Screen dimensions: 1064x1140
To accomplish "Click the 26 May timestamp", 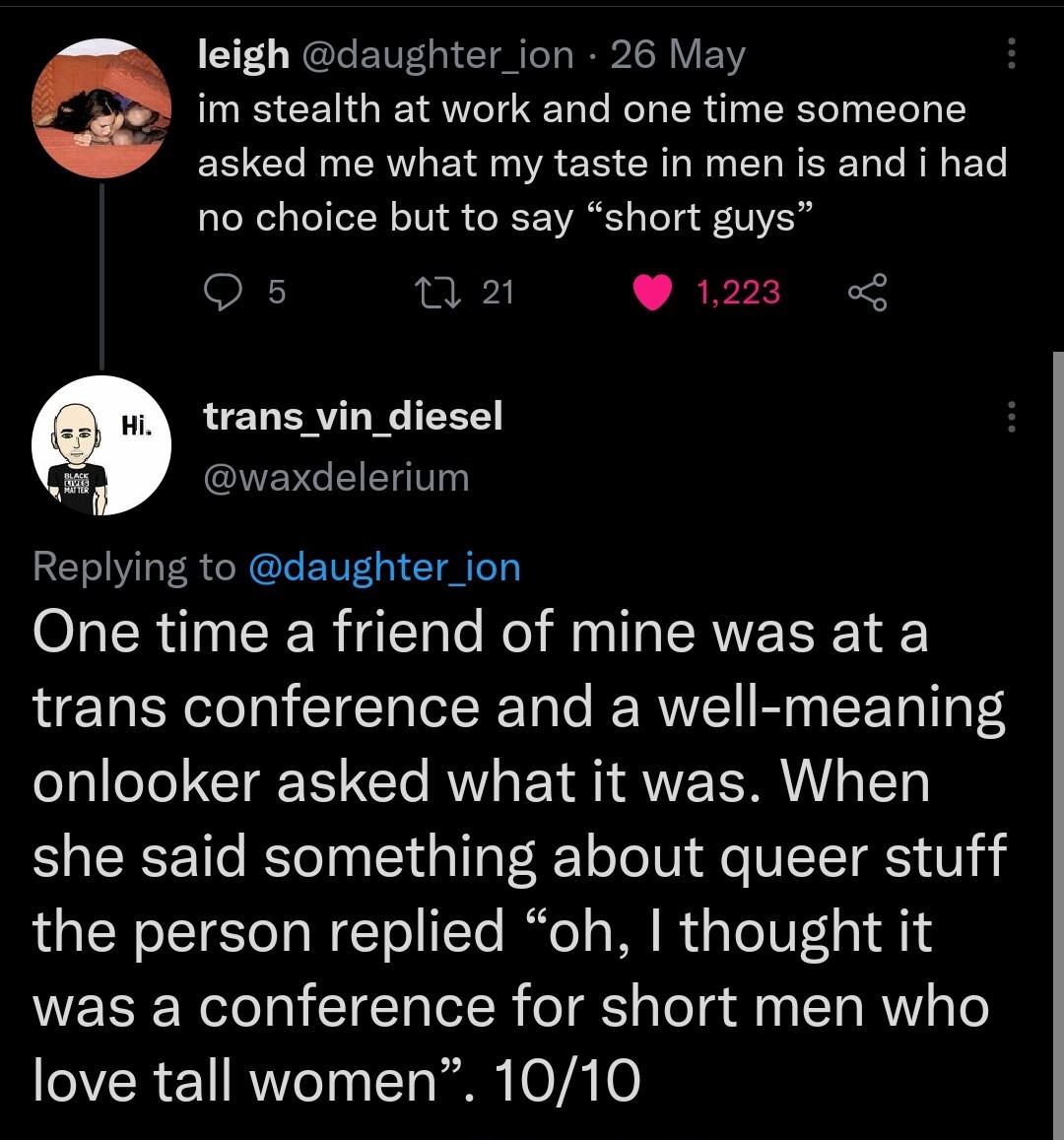I will coord(678,55).
